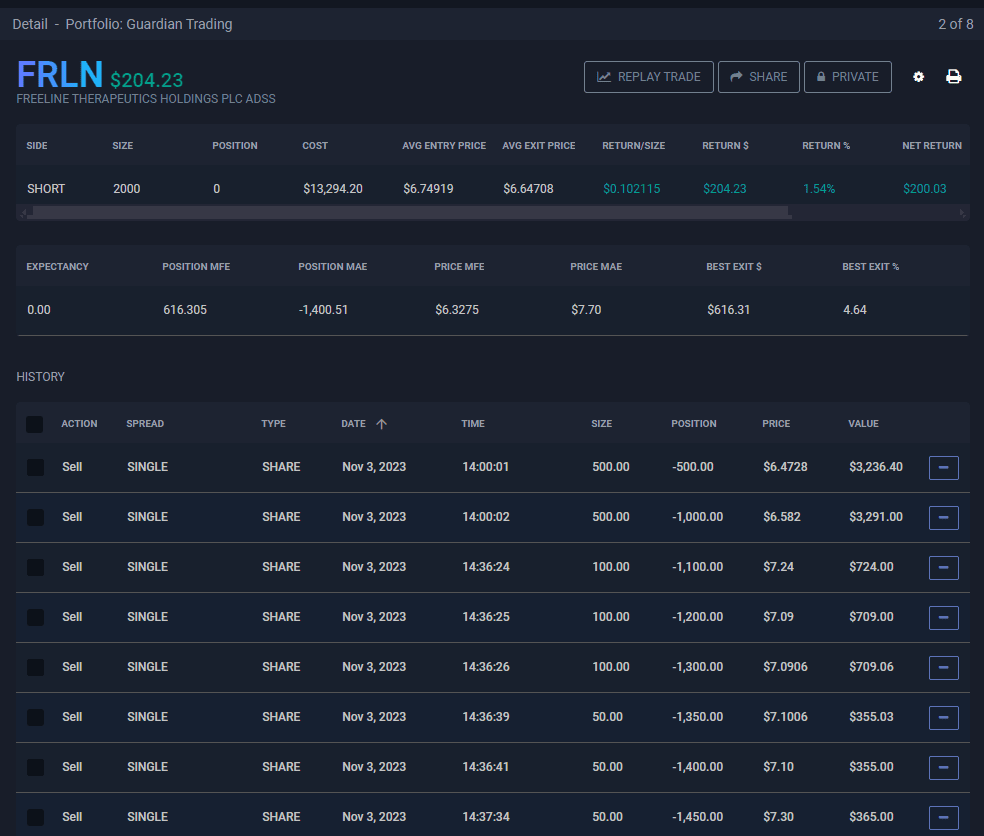This screenshot has width=984, height=836.
Task: Sort history by the Date column arrow
Action: click(381, 424)
